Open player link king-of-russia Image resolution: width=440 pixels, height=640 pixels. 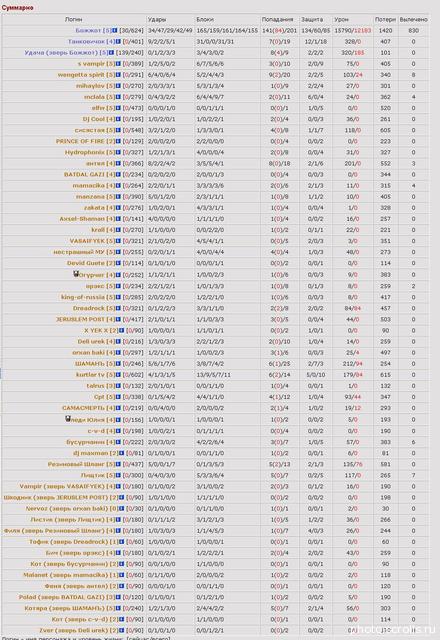(88, 297)
